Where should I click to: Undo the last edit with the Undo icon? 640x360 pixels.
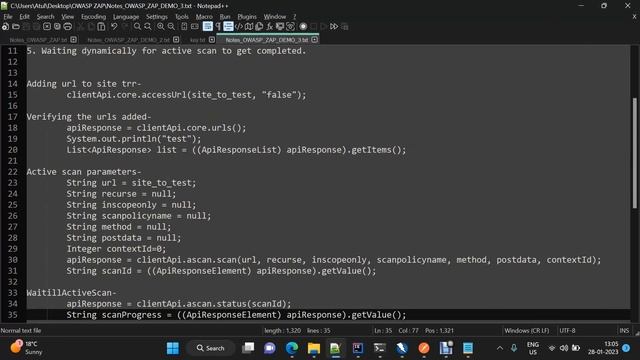(x=114, y=27)
